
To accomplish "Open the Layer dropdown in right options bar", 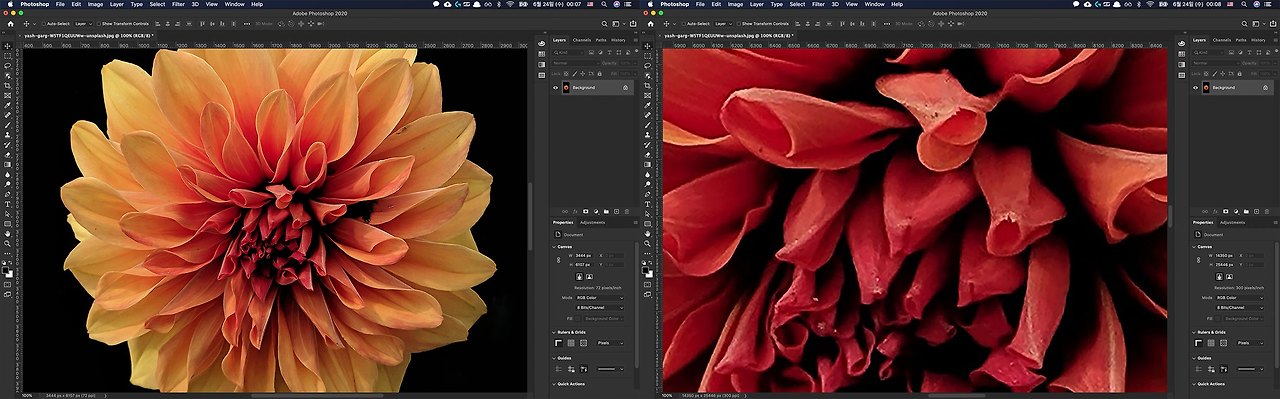I will (x=724, y=24).
